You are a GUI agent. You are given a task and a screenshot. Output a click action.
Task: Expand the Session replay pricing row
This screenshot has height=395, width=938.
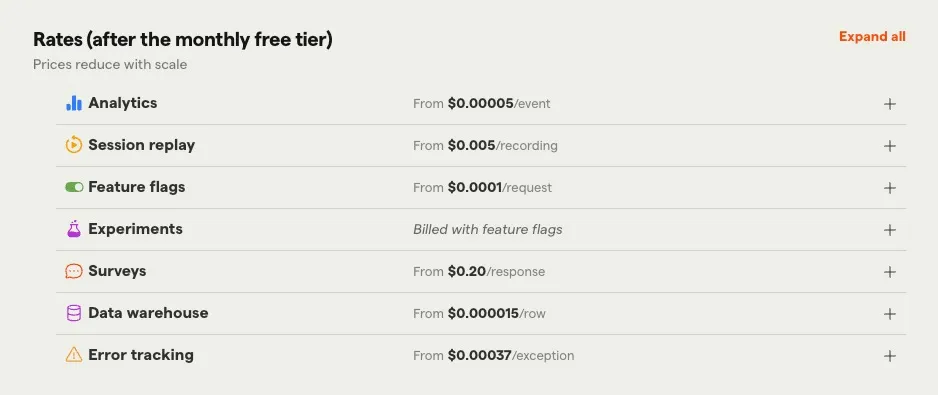tap(890, 145)
